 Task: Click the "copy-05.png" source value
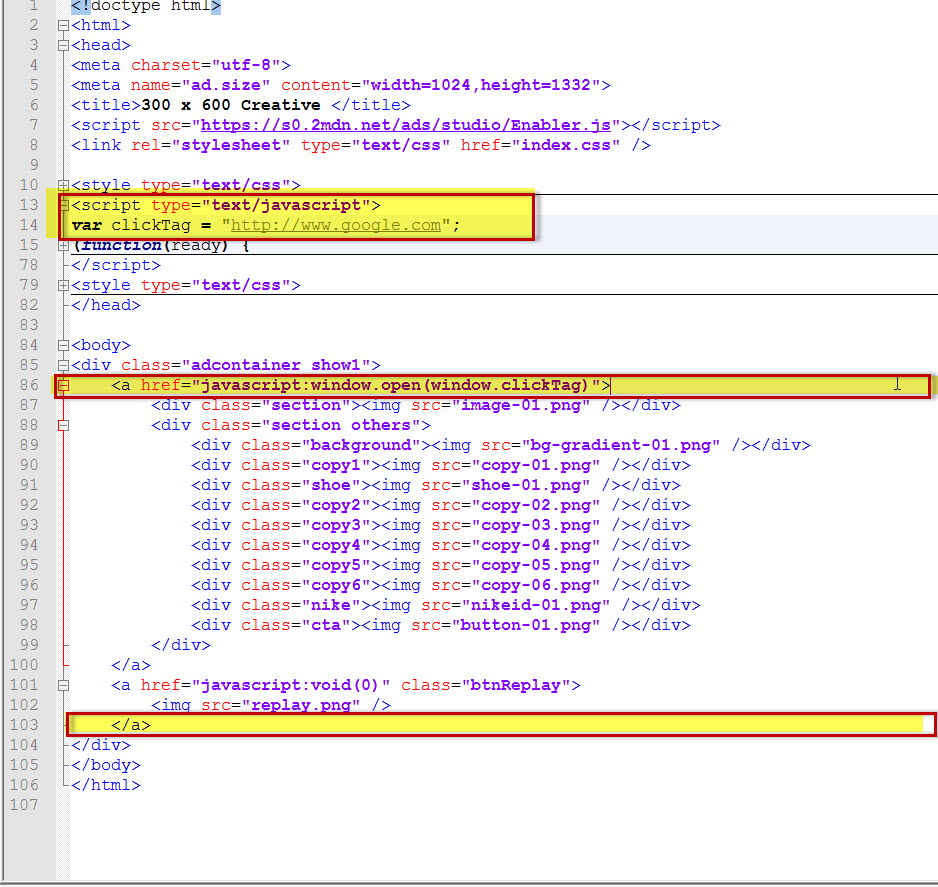[x=536, y=566]
